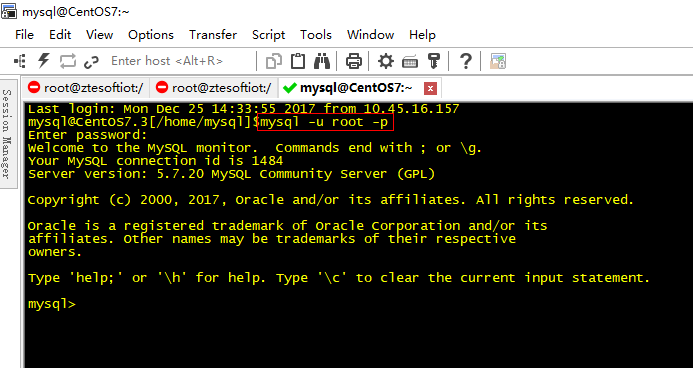Click the mysql> prompt line
Image resolution: width=693 pixels, height=368 pixels.
(x=52, y=304)
